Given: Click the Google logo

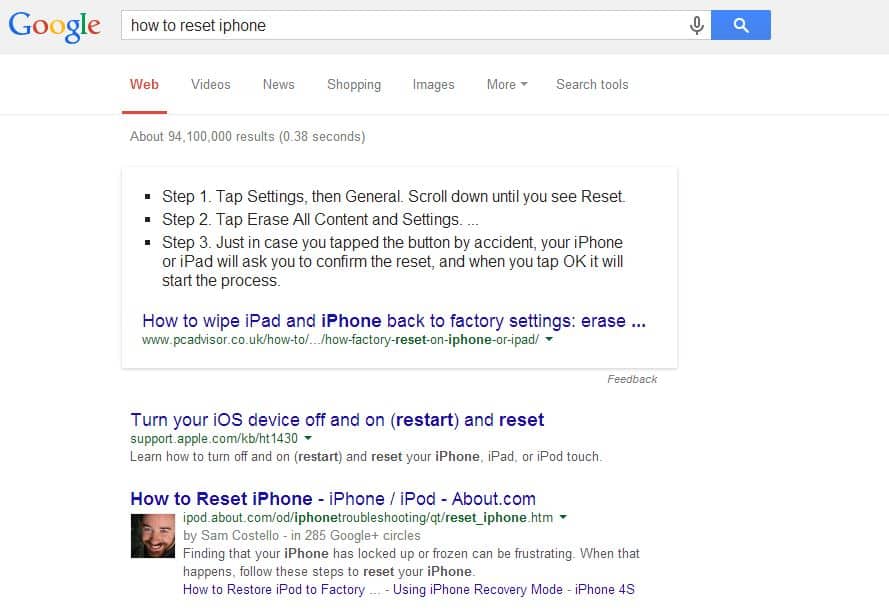Looking at the screenshot, I should pos(53,27).
